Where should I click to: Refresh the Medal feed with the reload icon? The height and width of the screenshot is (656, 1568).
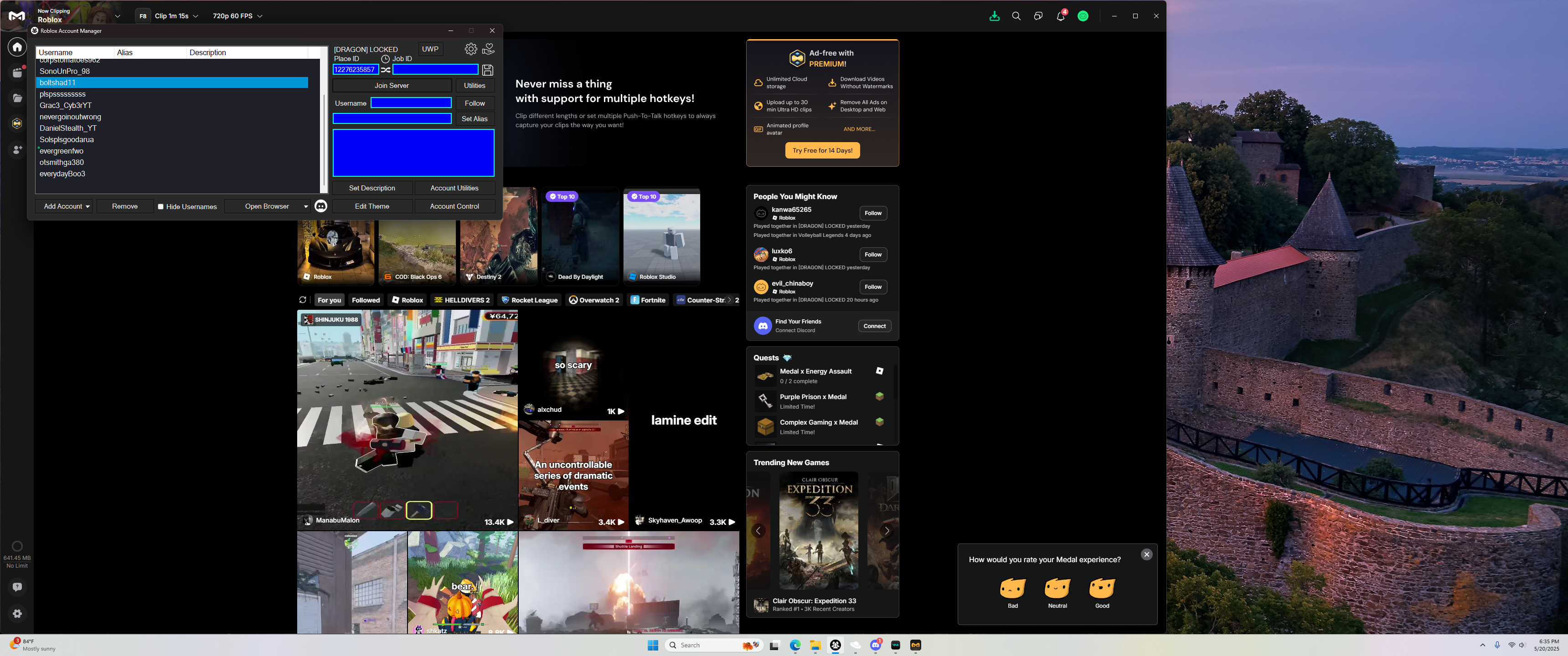click(303, 300)
